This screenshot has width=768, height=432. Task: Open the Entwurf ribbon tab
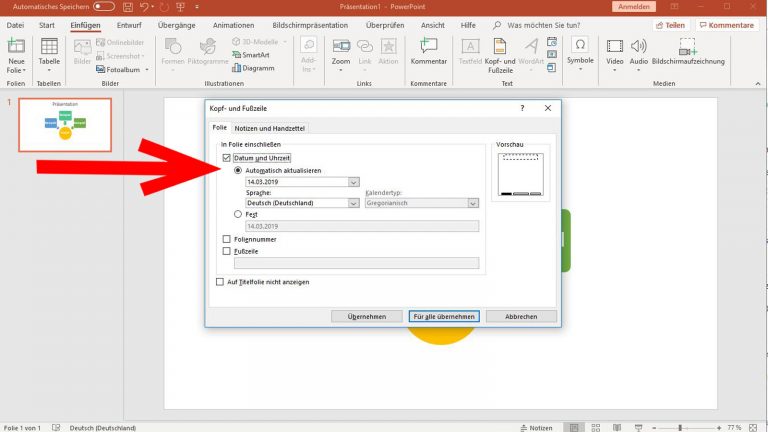pos(129,24)
